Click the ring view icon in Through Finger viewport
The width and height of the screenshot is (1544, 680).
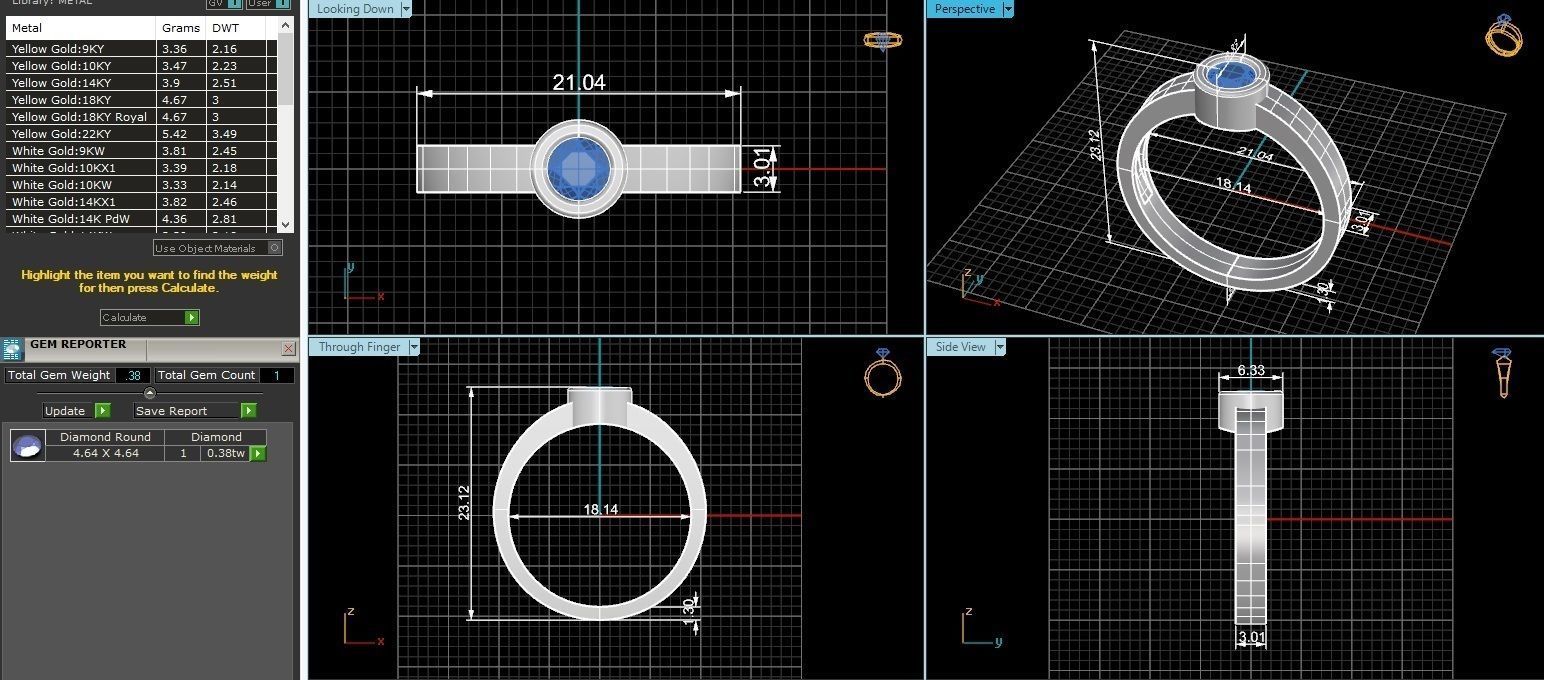coord(882,373)
